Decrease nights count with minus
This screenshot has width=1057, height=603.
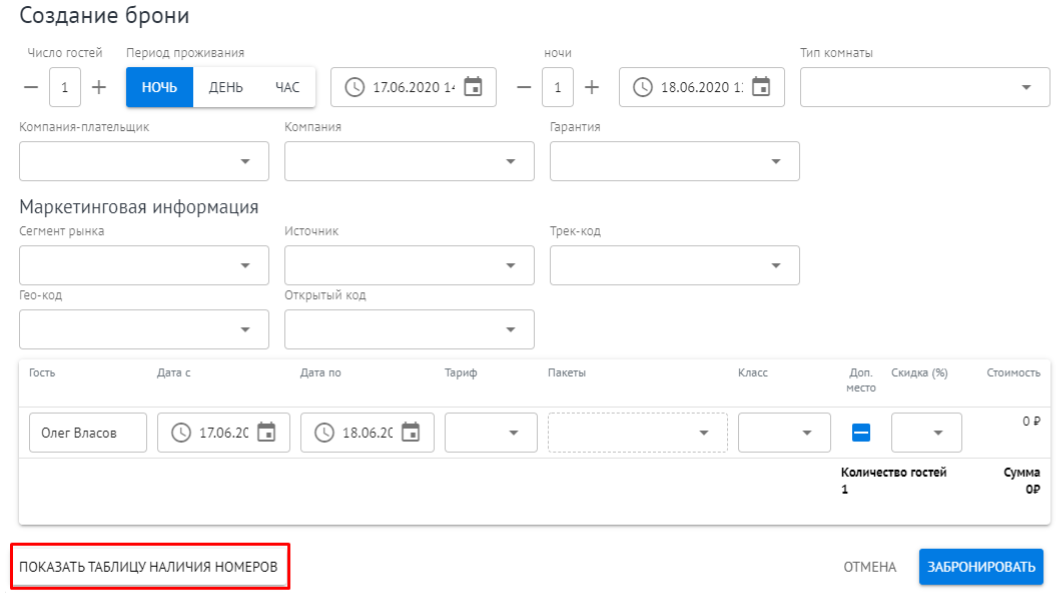pos(524,87)
